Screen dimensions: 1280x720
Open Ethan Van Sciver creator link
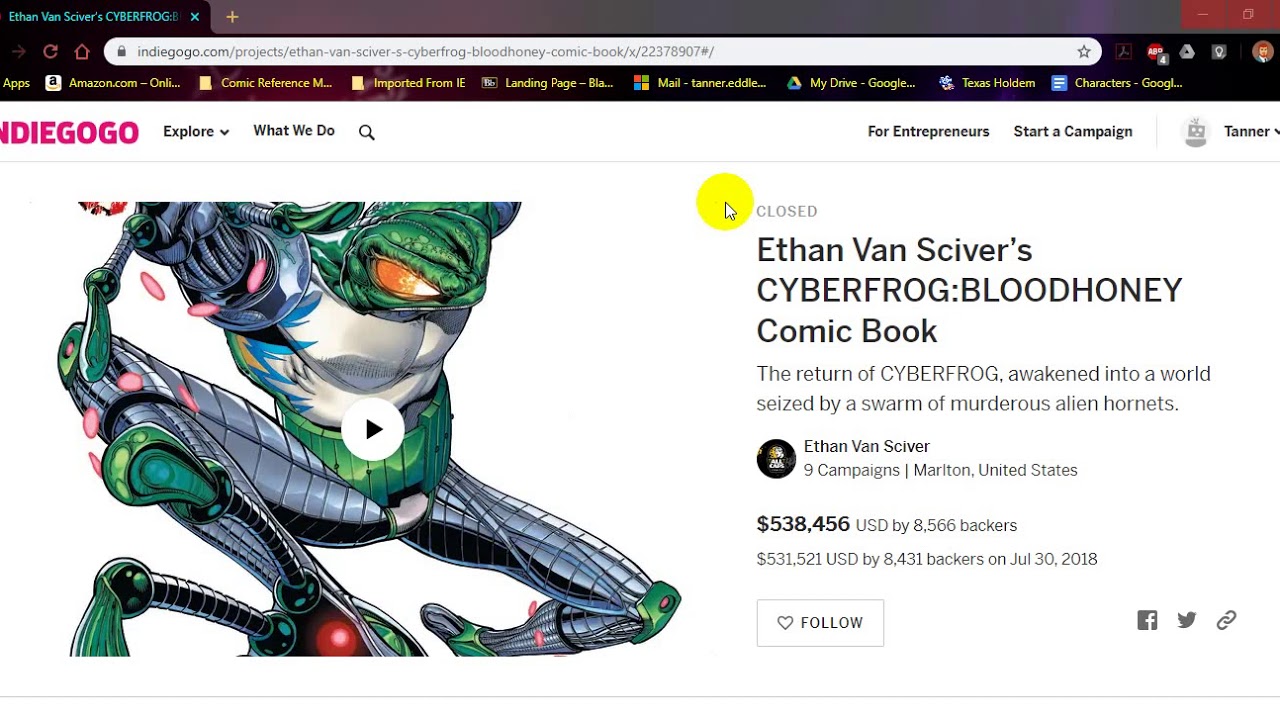click(x=866, y=446)
